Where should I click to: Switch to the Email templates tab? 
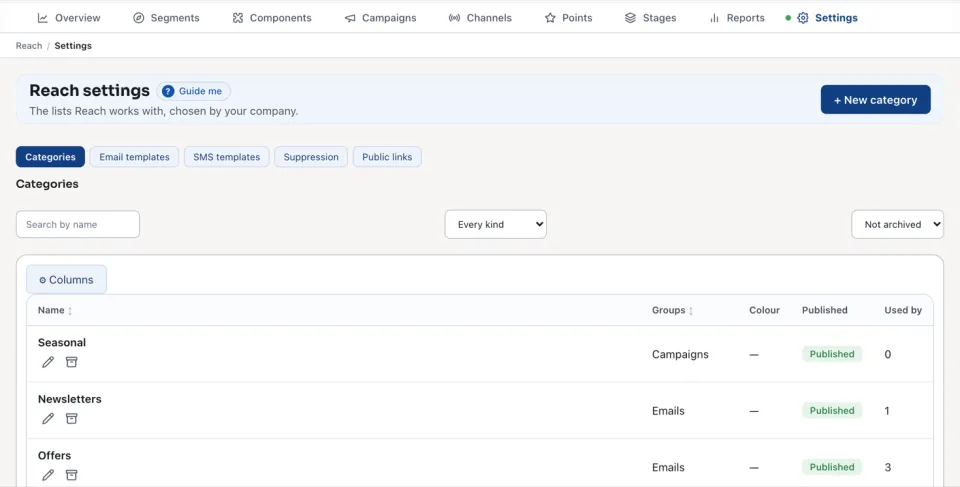(134, 157)
